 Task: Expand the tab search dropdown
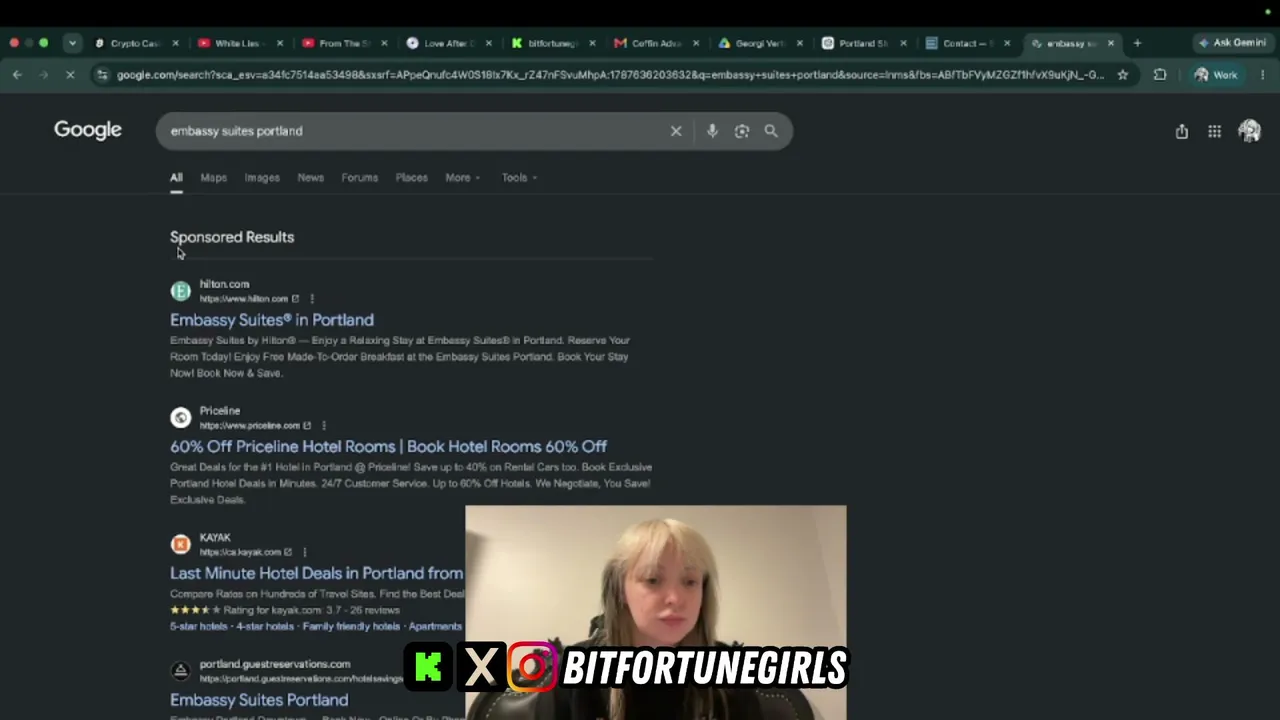pyautogui.click(x=72, y=43)
